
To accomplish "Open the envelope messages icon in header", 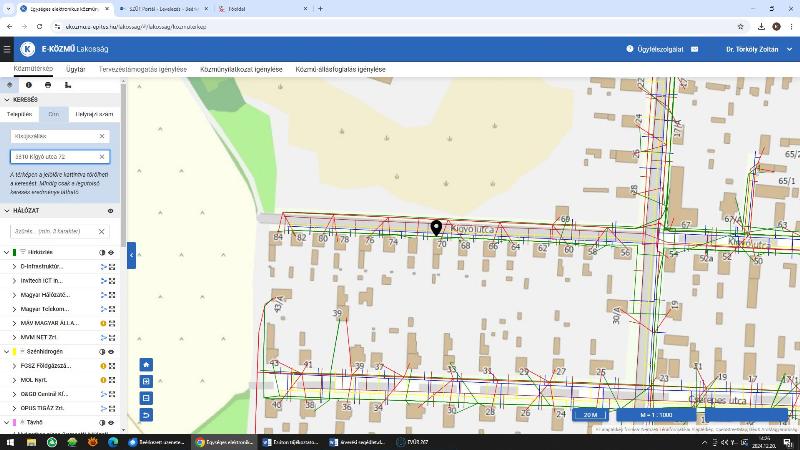I will pos(694,49).
